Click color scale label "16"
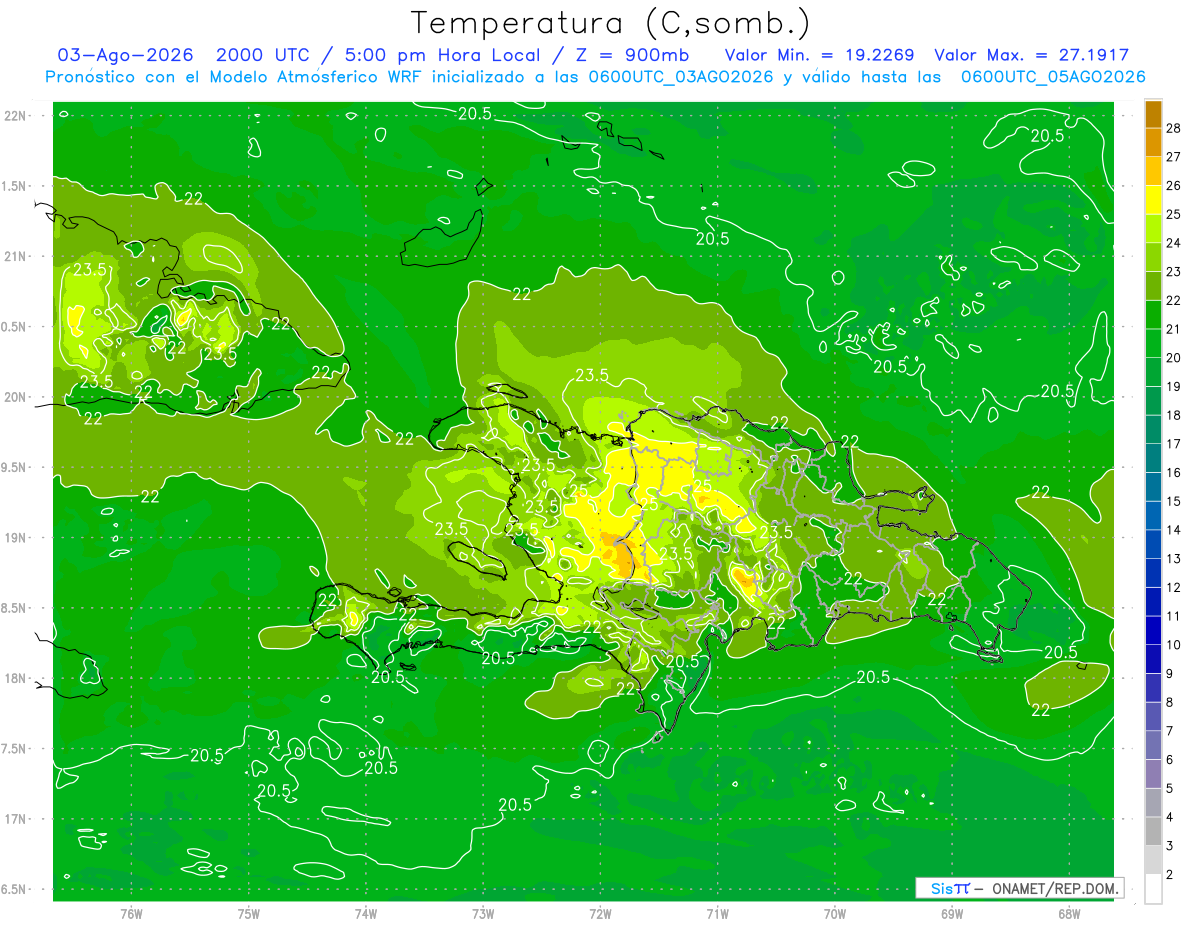 click(x=1174, y=473)
